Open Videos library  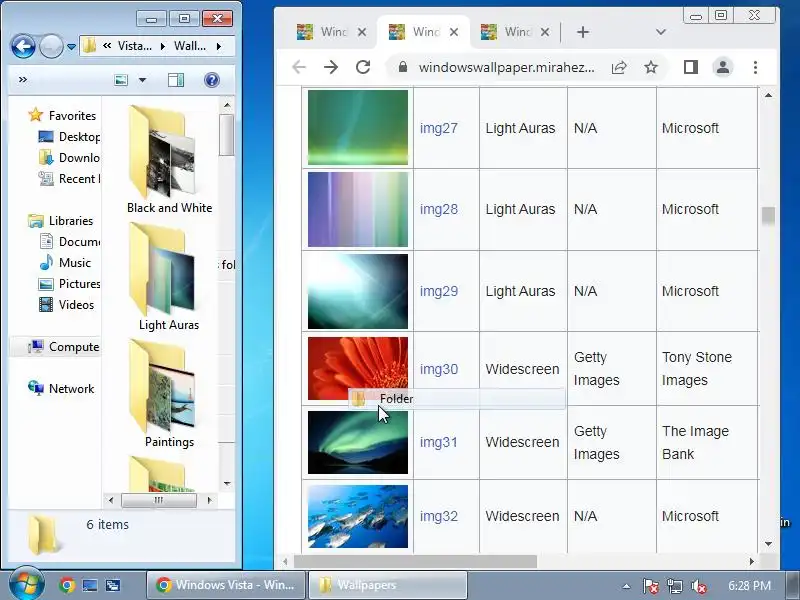point(66,305)
